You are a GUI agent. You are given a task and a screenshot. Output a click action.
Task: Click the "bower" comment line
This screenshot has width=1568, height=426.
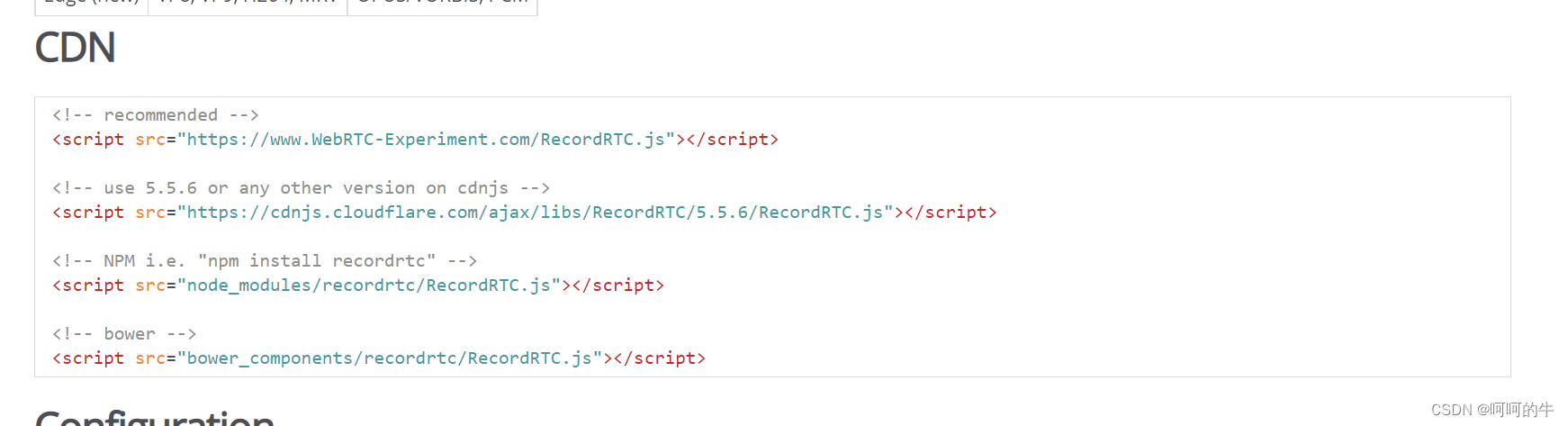click(x=124, y=334)
